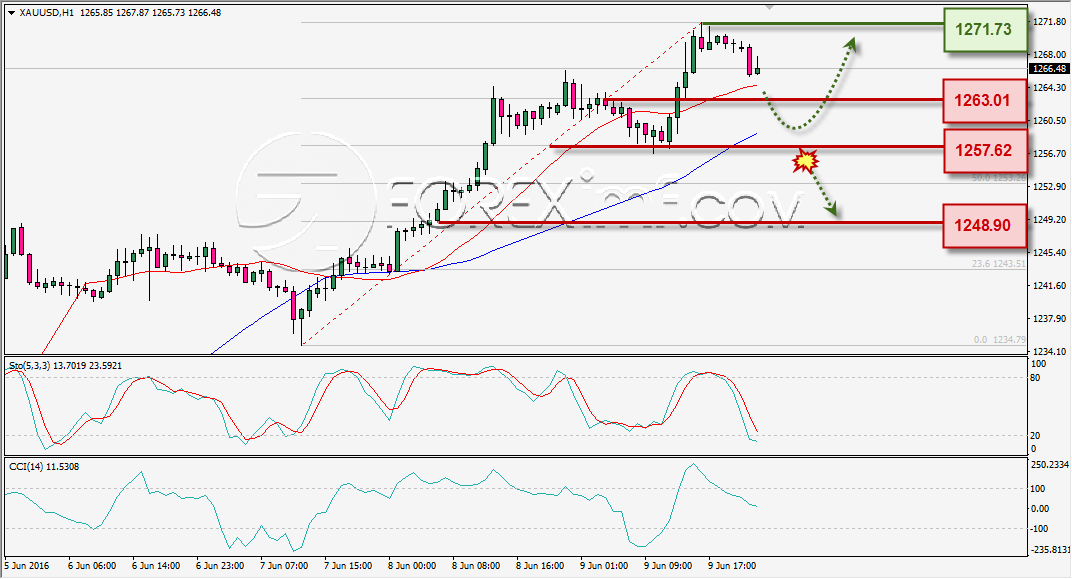Click the 1268.00 price axis label
The image size is (1072, 579).
pyautogui.click(x=1049, y=55)
